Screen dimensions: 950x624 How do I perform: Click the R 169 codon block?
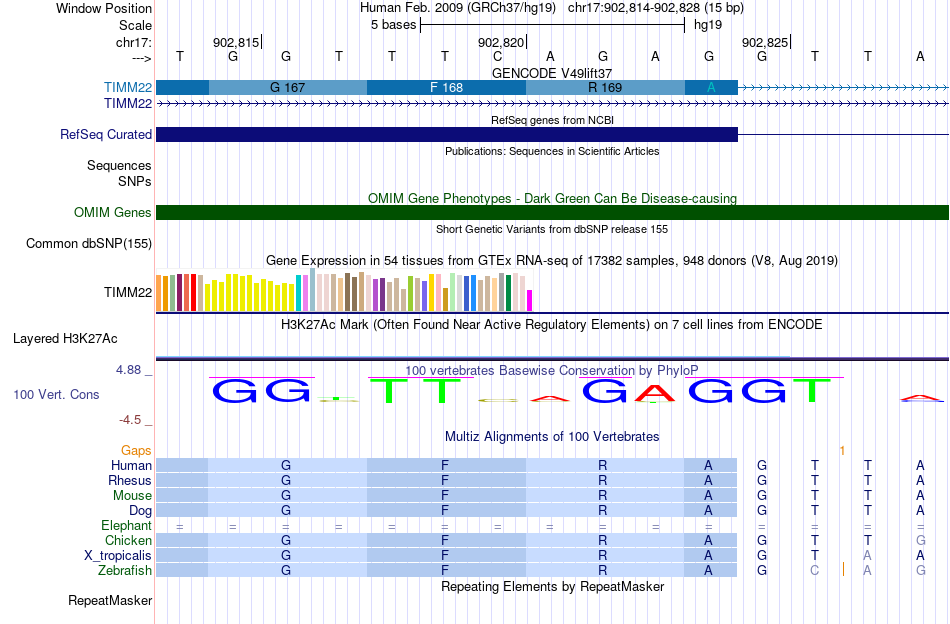point(605,87)
